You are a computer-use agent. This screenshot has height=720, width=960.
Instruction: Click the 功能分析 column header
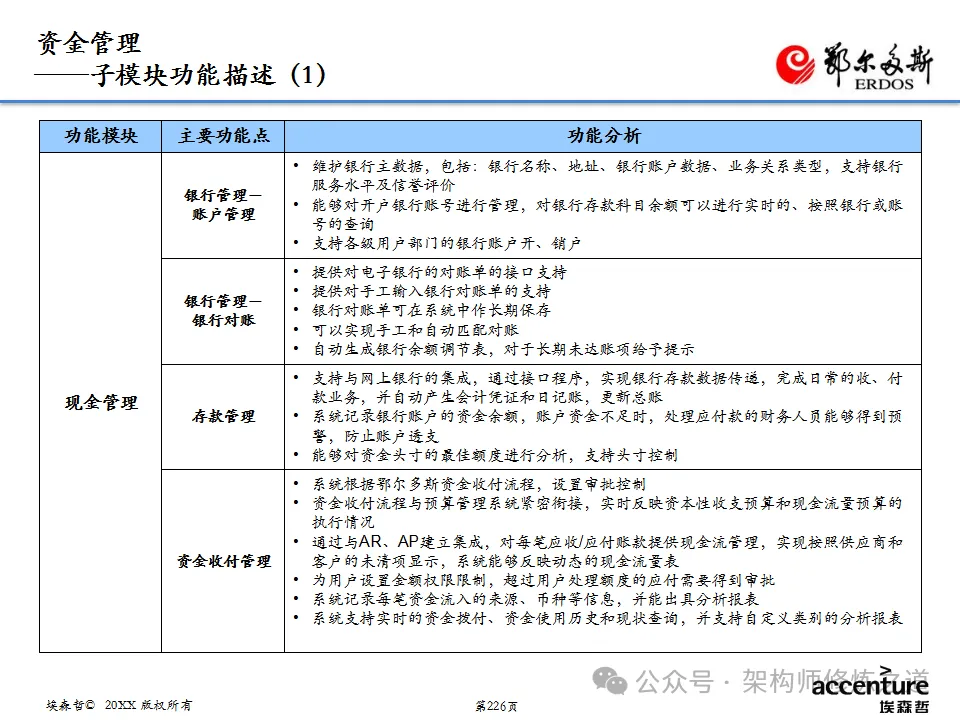point(603,136)
